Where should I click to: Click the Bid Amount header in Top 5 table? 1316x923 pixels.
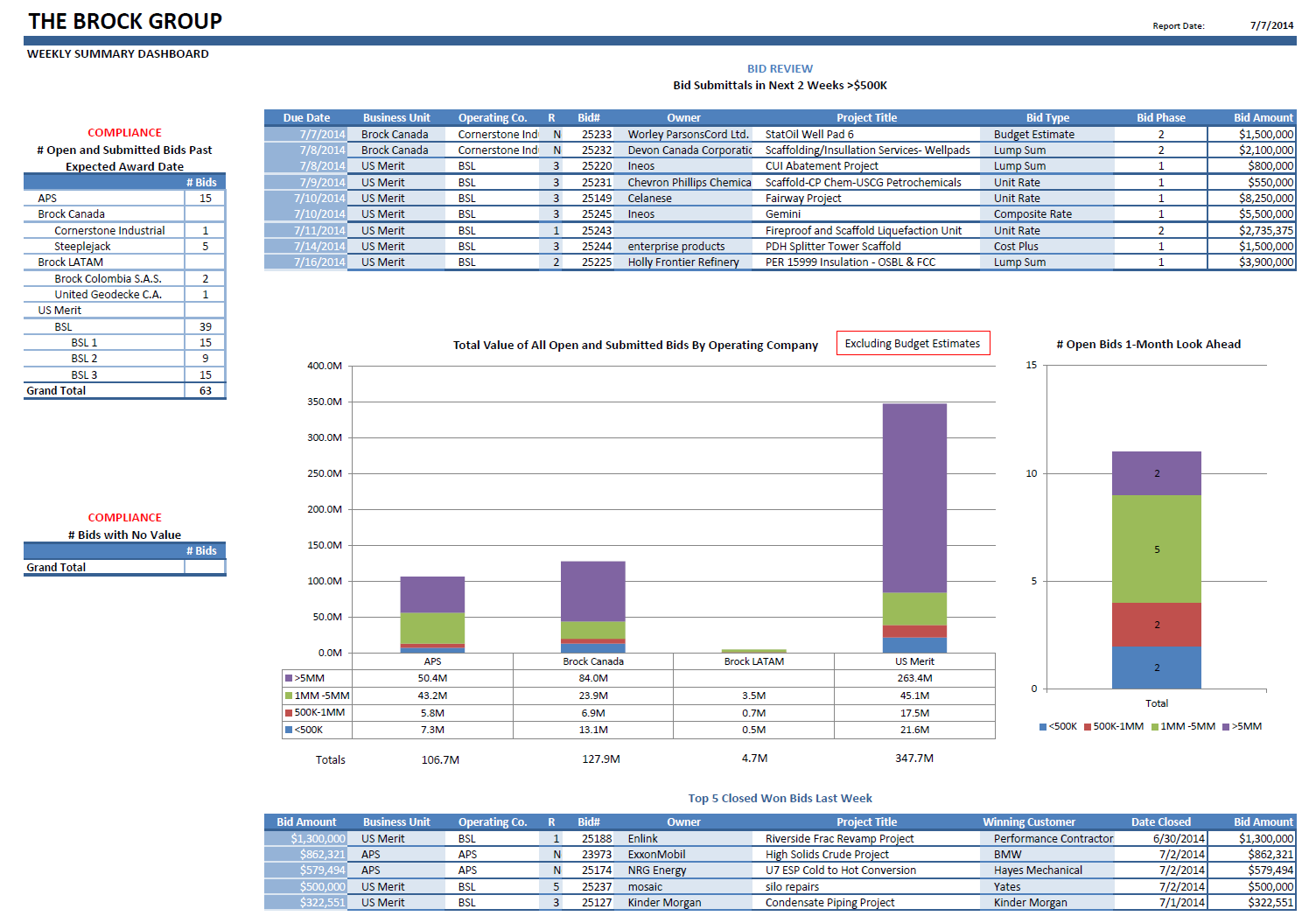(x=308, y=822)
